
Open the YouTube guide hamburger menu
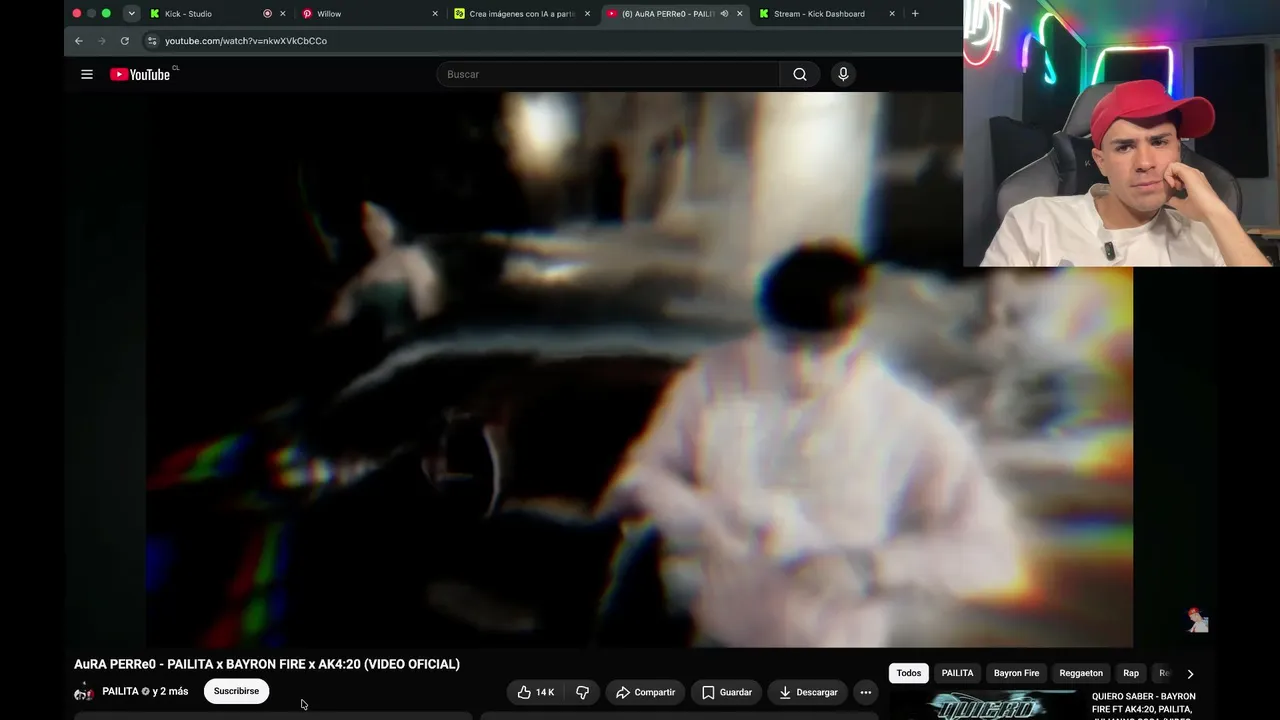coord(87,74)
